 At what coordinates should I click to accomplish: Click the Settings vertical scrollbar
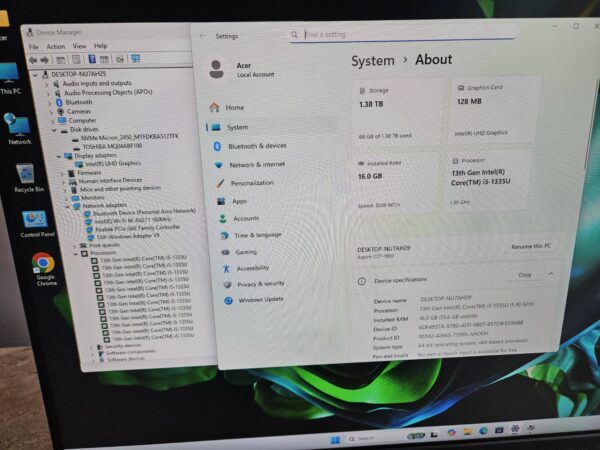point(590,126)
